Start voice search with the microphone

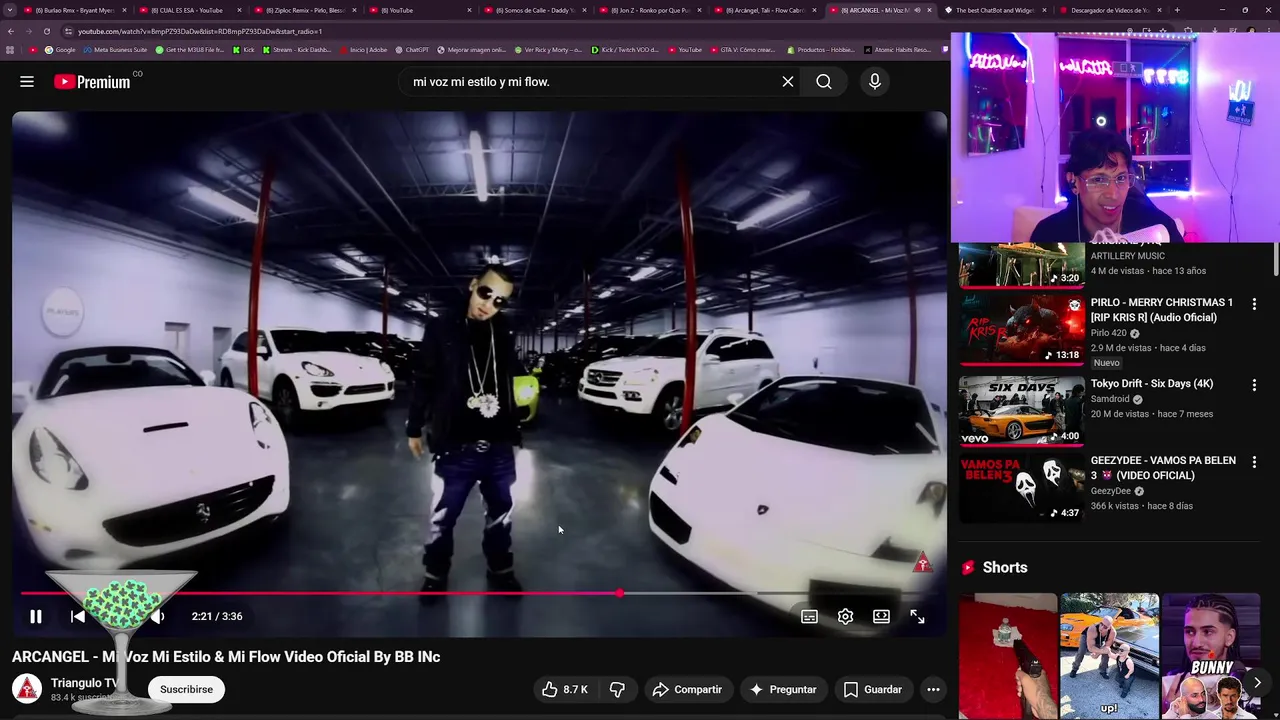pyautogui.click(x=875, y=82)
